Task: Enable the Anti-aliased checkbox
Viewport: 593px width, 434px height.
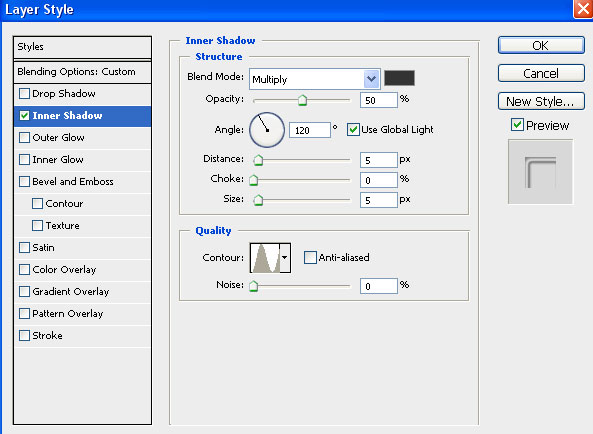Action: pyautogui.click(x=310, y=257)
